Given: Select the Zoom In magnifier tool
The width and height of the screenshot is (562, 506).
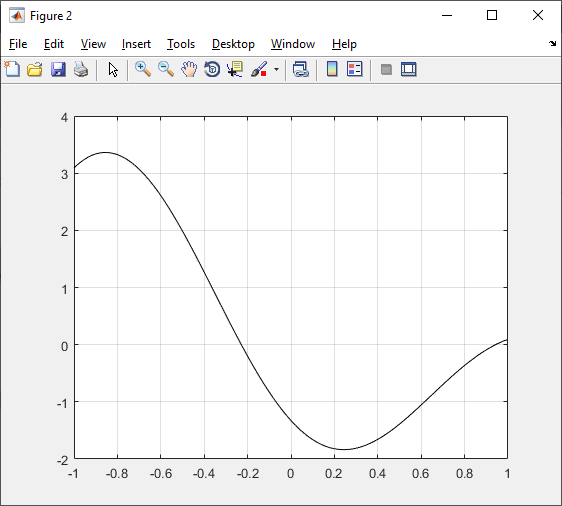Looking at the screenshot, I should coord(143,69).
